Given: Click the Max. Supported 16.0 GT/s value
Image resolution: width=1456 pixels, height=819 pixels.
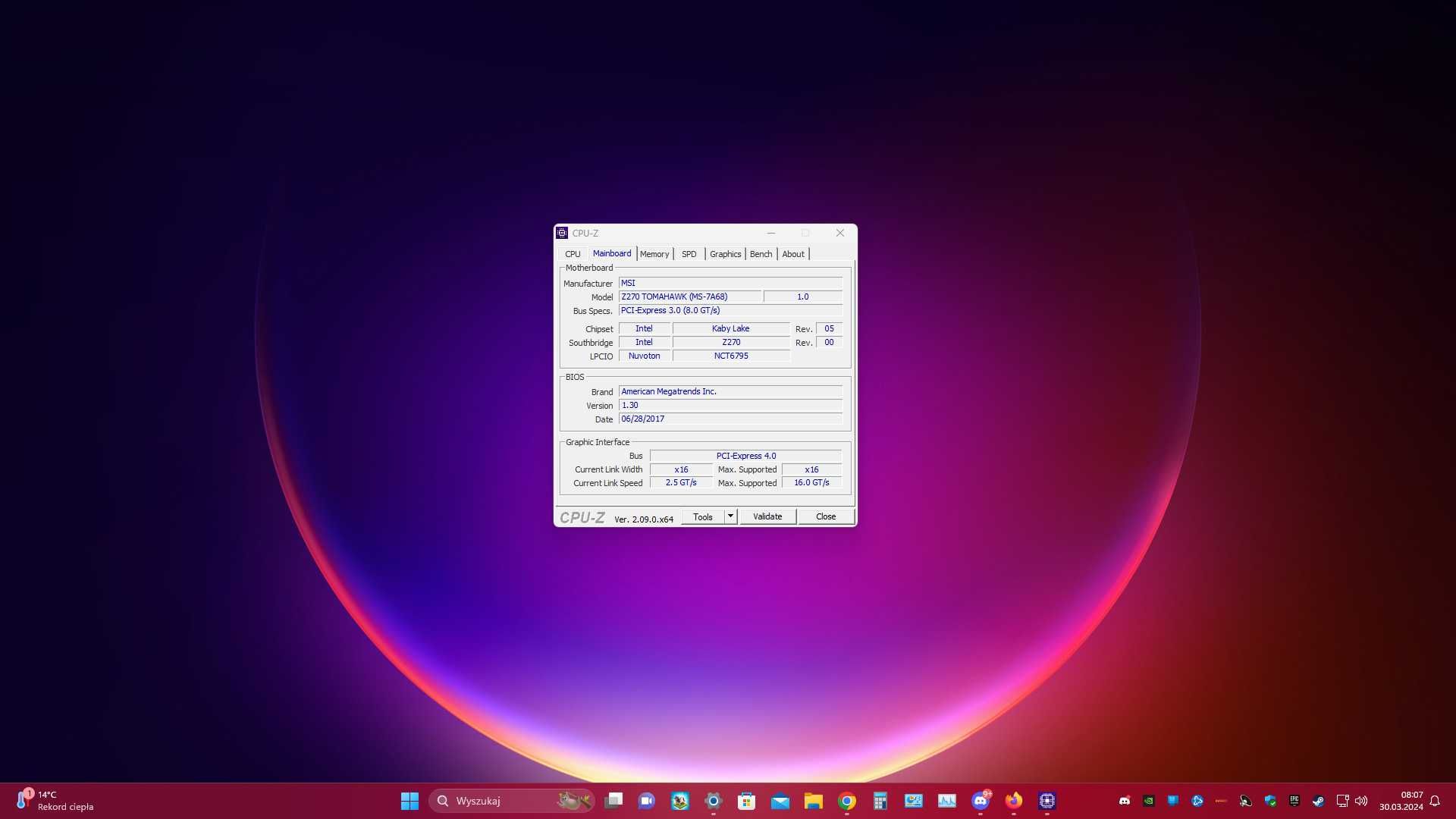Looking at the screenshot, I should pyautogui.click(x=811, y=483).
